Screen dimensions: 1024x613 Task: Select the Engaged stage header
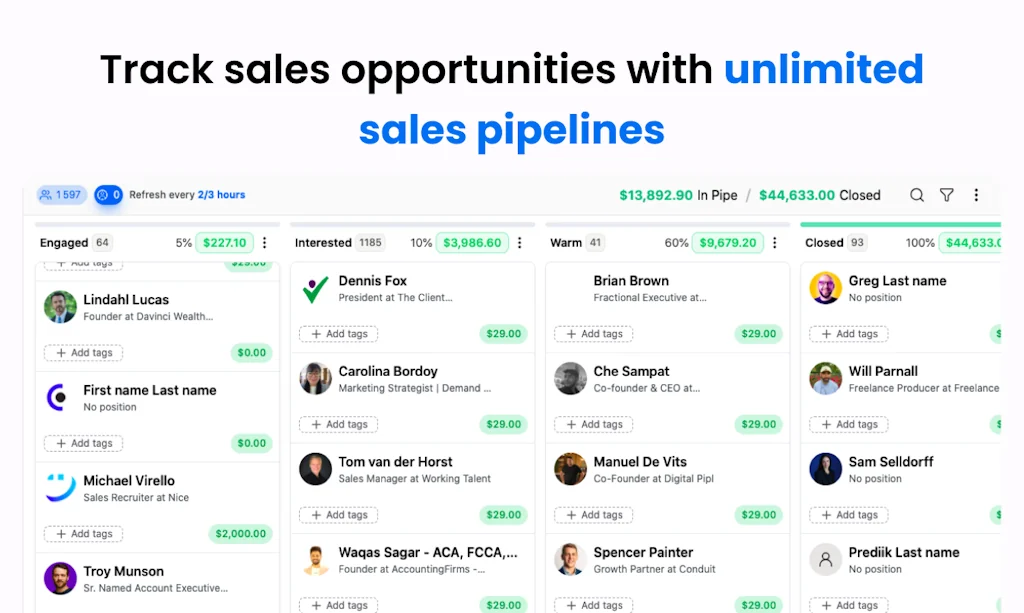(x=64, y=243)
